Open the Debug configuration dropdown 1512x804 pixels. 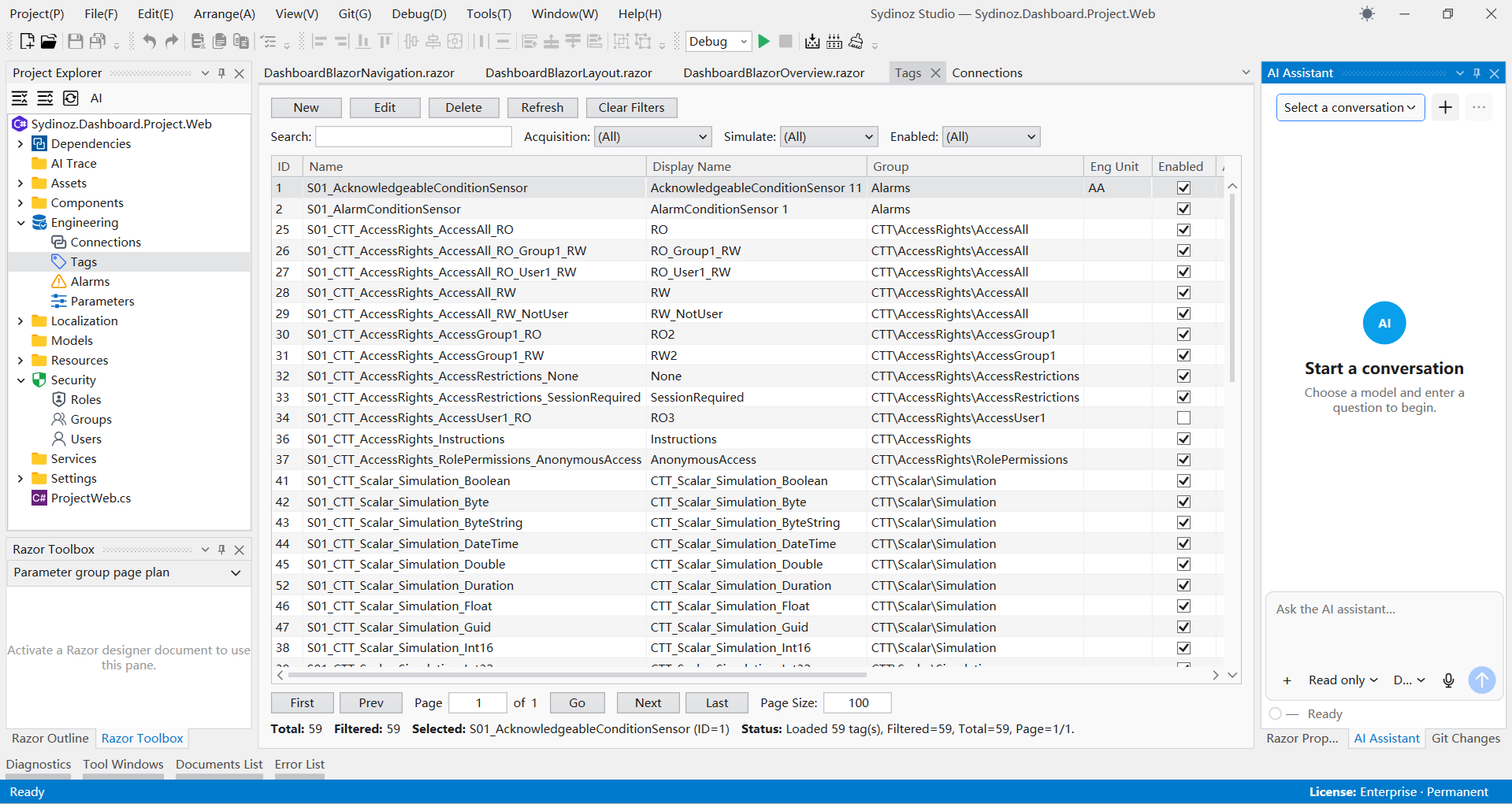pos(718,42)
